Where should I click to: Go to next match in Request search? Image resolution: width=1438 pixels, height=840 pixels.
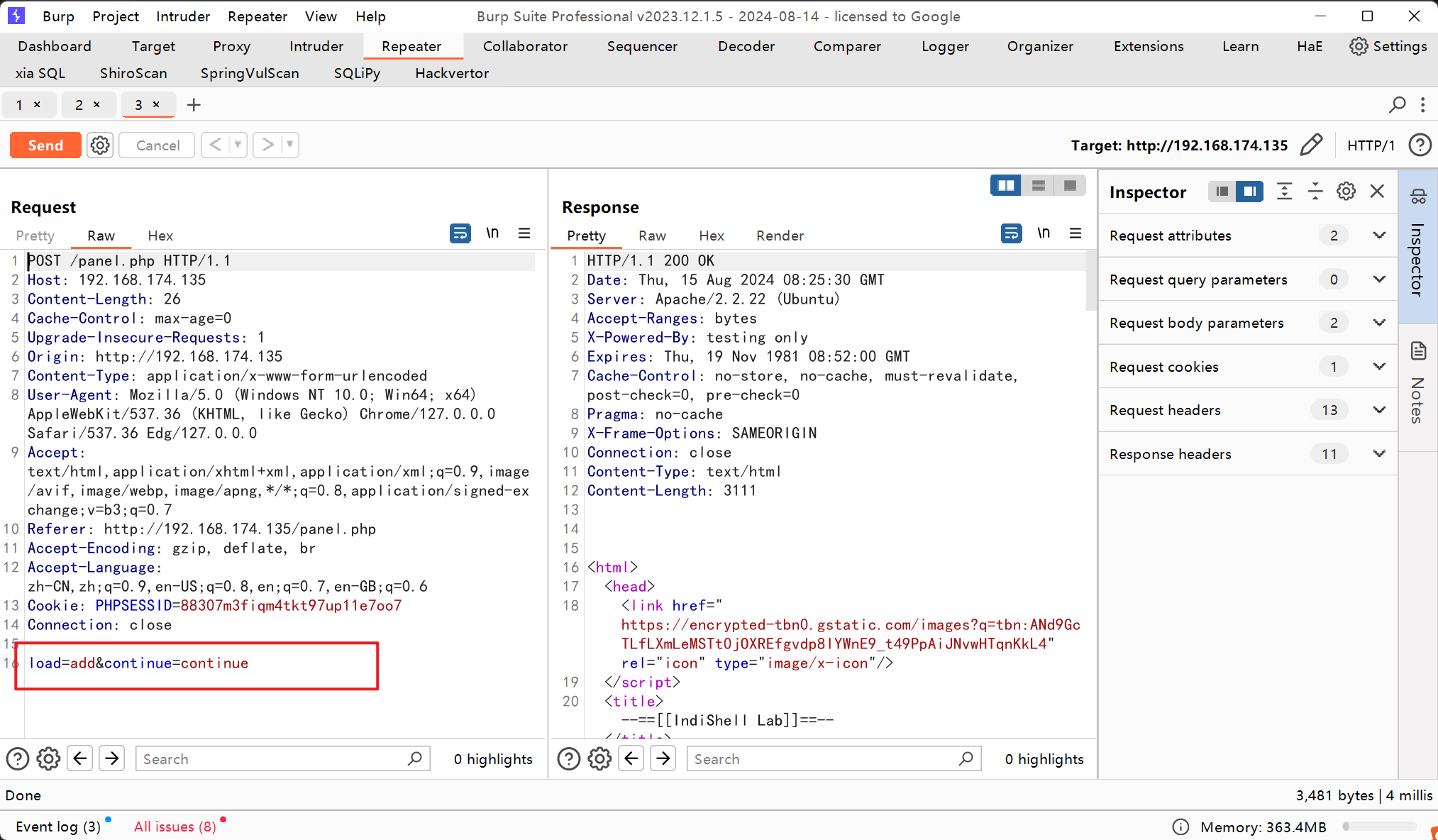pos(112,758)
